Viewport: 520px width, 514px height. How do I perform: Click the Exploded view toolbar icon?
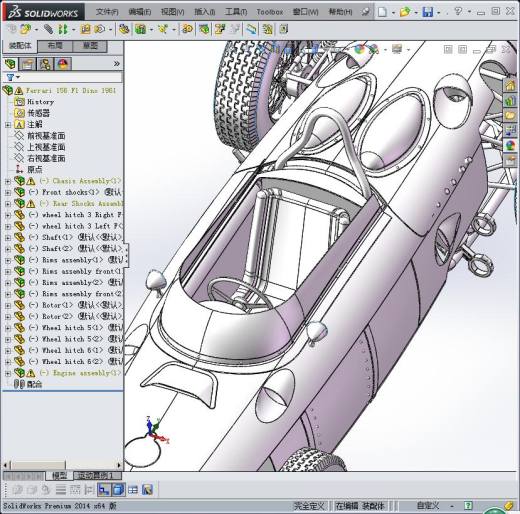click(219, 29)
